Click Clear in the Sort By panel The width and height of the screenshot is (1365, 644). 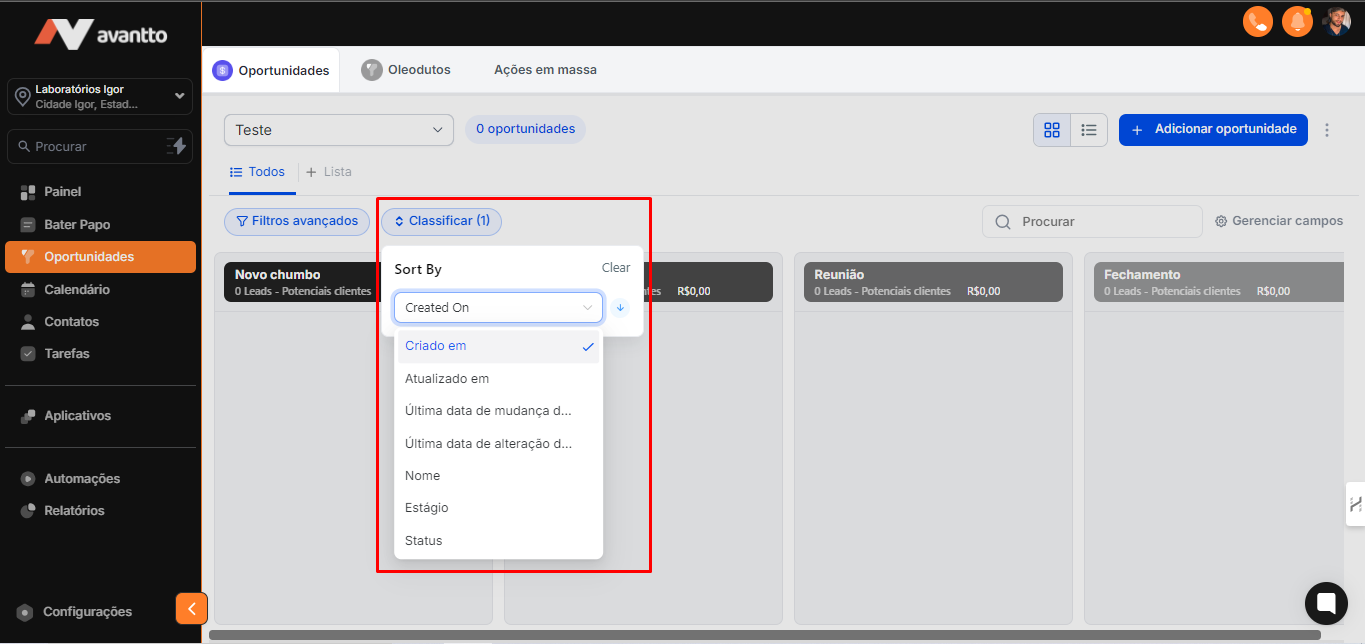(x=616, y=268)
